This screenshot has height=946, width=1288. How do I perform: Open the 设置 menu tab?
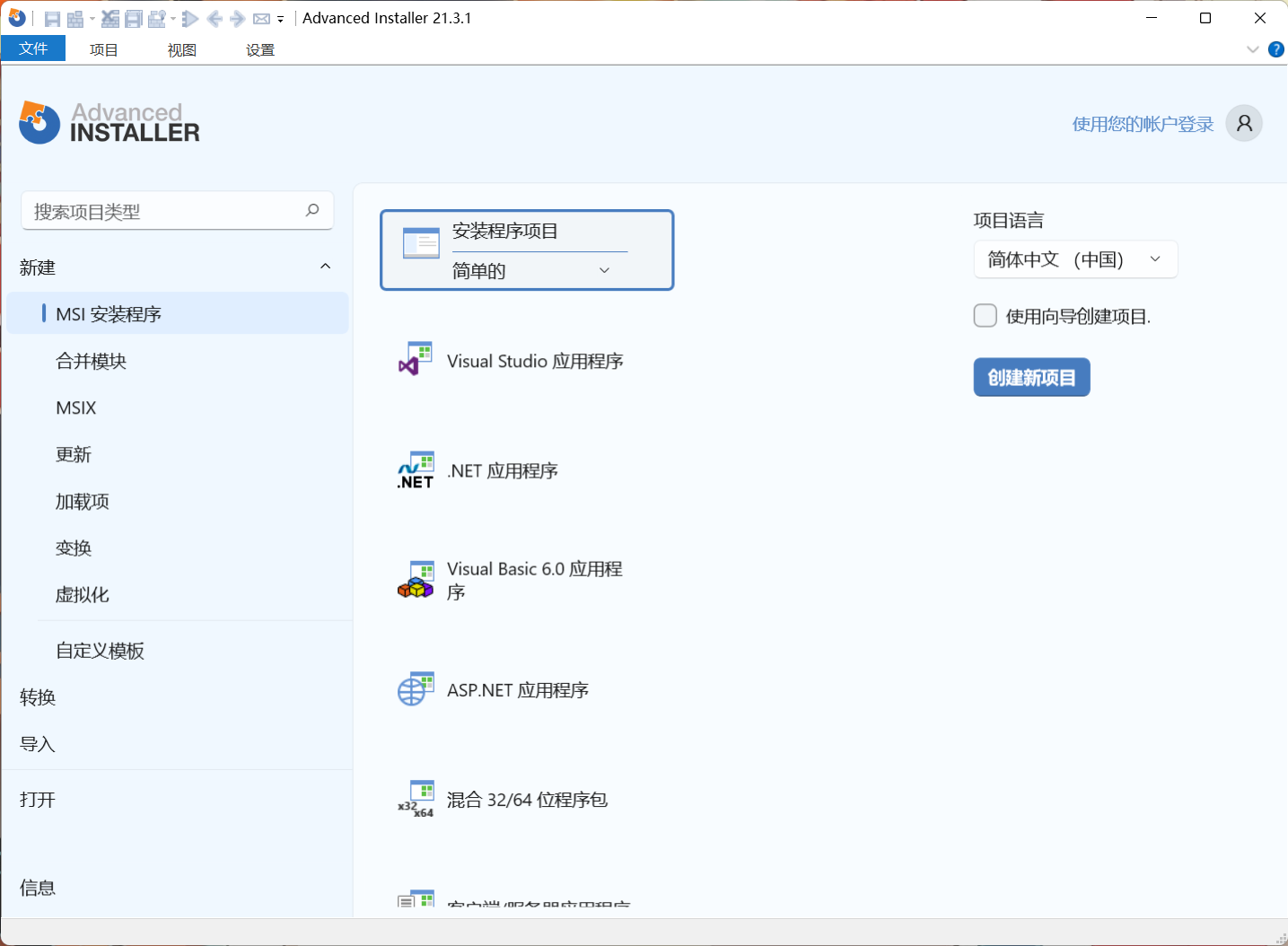[x=260, y=50]
